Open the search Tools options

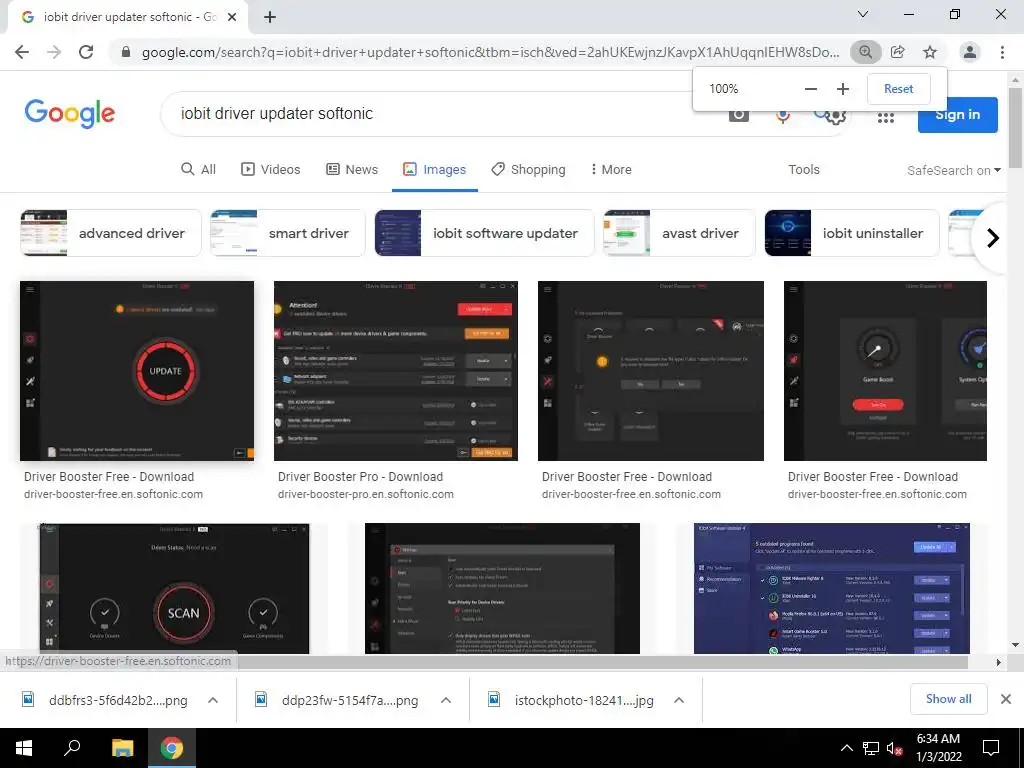click(803, 170)
